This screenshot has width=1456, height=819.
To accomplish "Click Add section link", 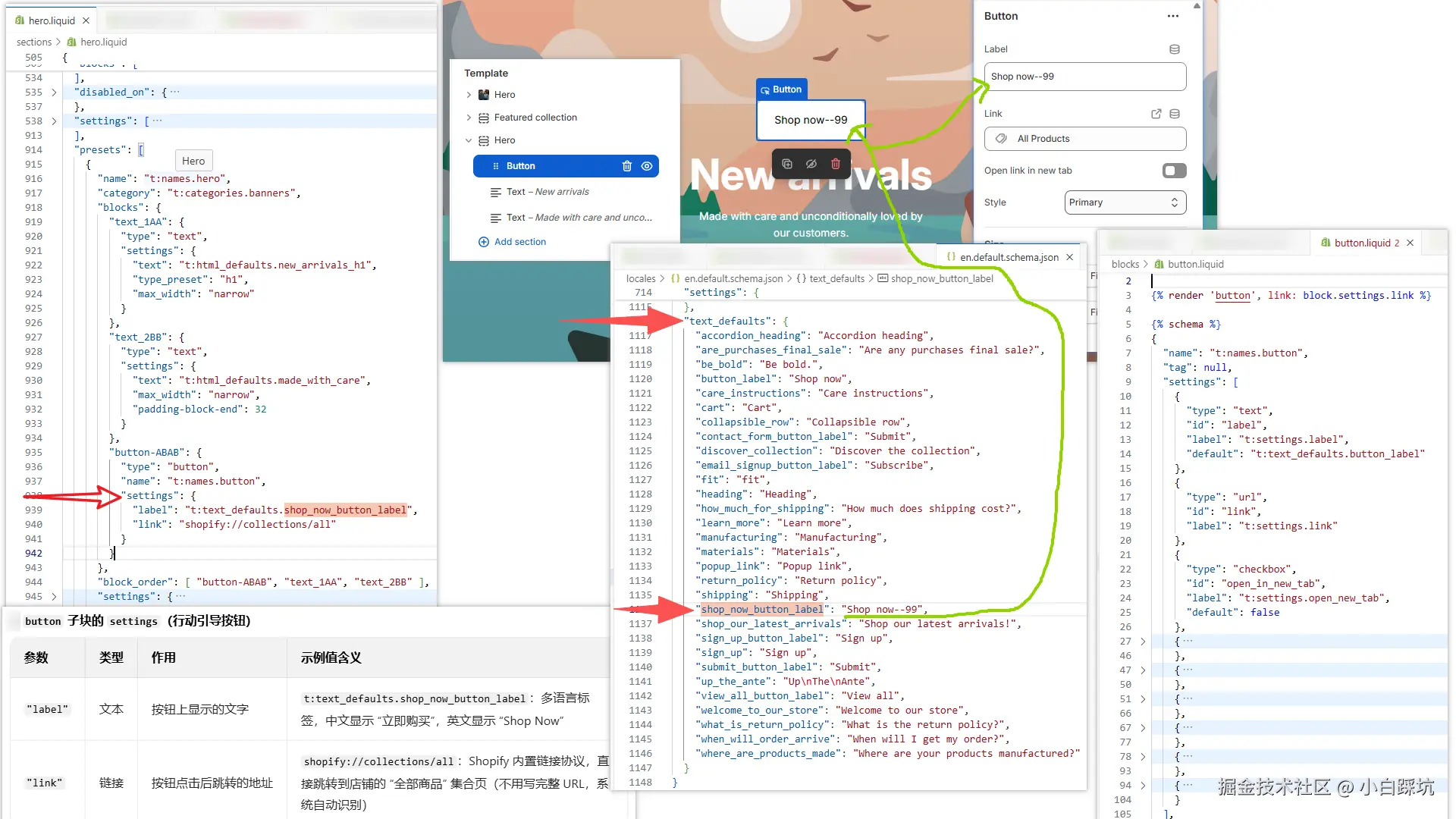I will point(519,242).
